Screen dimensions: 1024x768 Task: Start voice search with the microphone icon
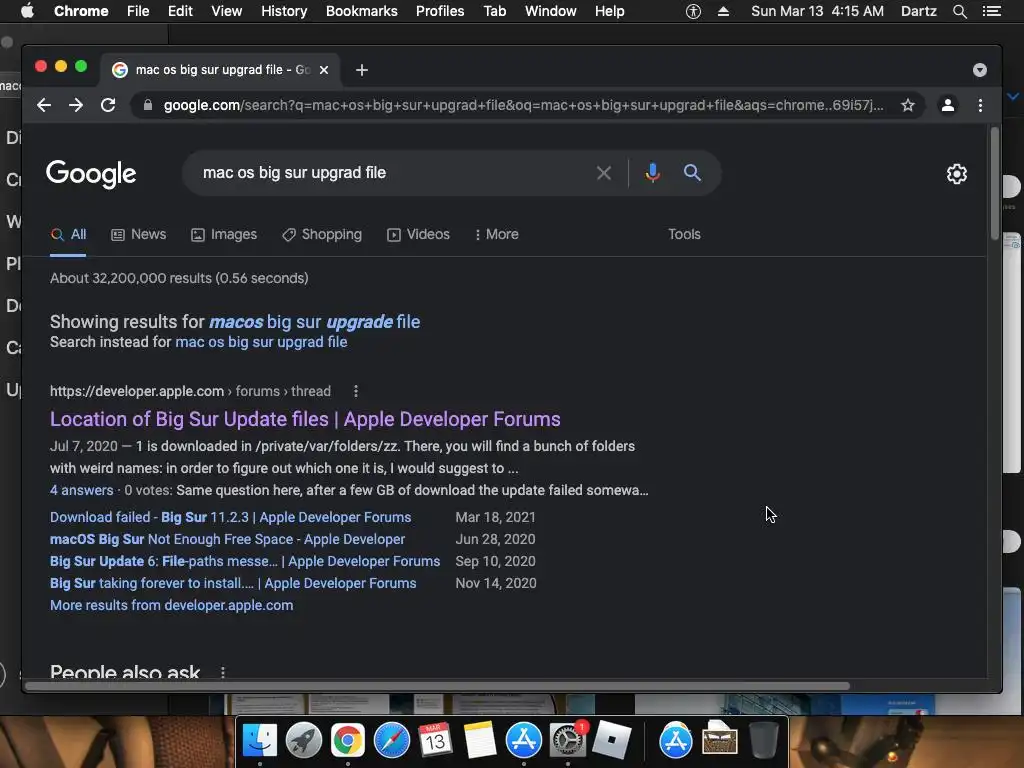(x=652, y=173)
